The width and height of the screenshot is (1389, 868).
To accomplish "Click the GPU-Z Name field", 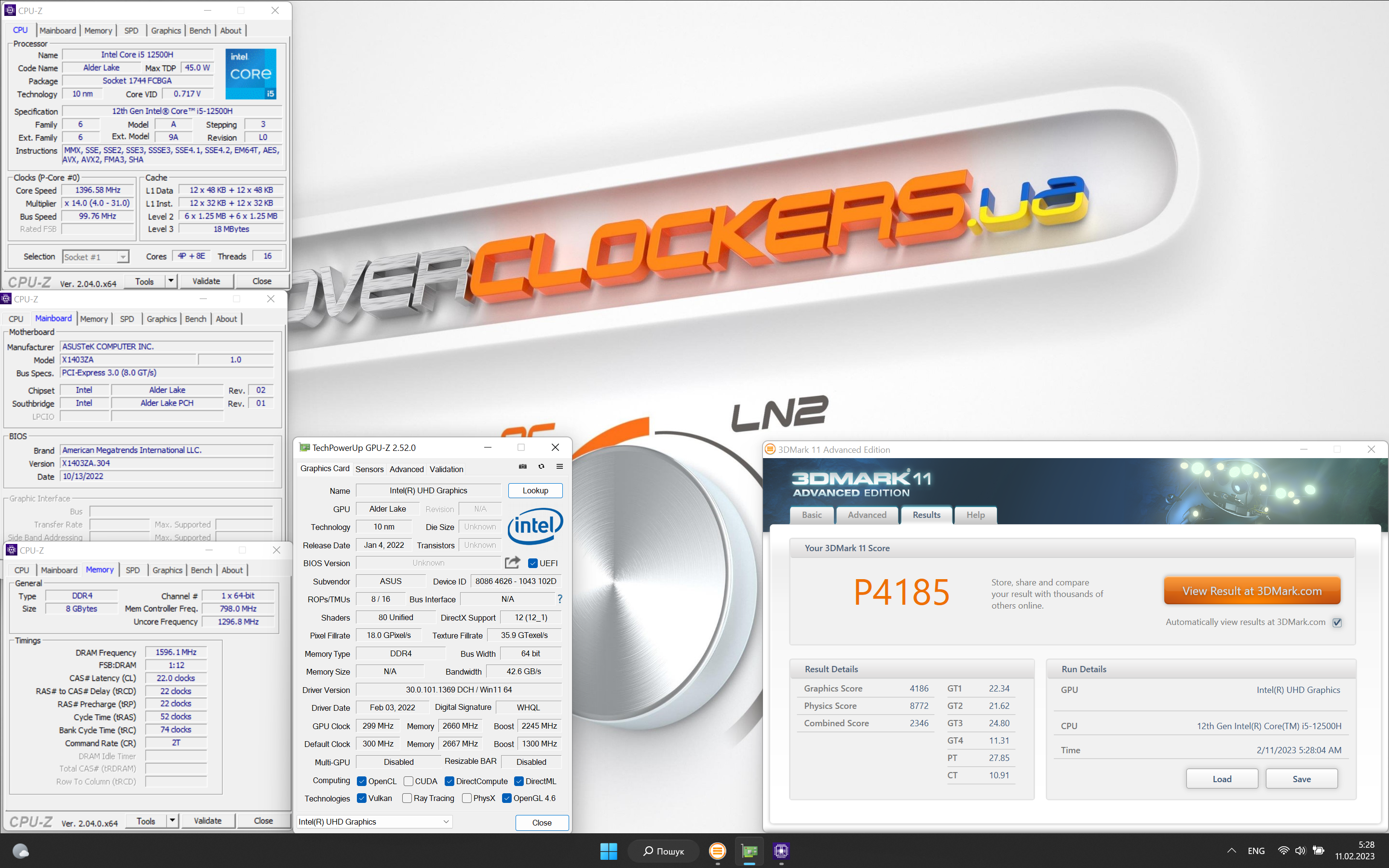I will point(428,490).
